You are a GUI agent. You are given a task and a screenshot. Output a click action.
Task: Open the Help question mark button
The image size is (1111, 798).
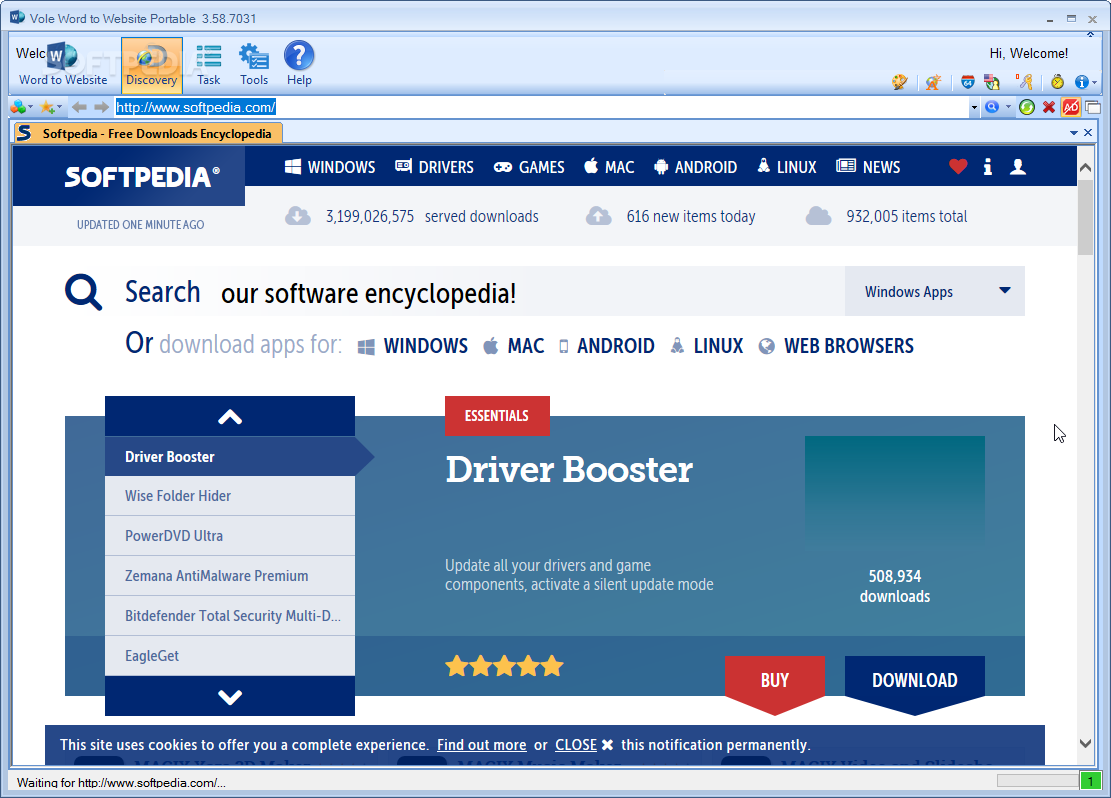point(299,64)
